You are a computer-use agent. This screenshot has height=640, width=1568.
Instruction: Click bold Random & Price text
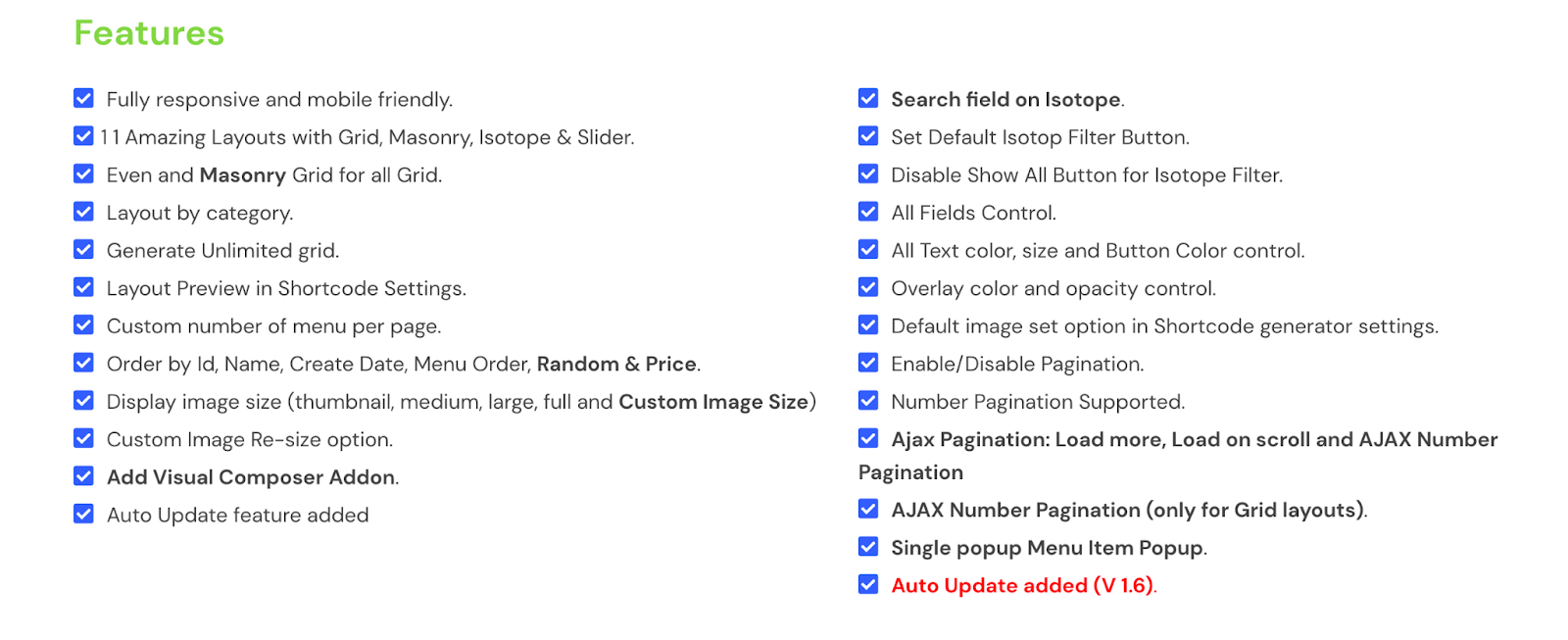(x=616, y=365)
